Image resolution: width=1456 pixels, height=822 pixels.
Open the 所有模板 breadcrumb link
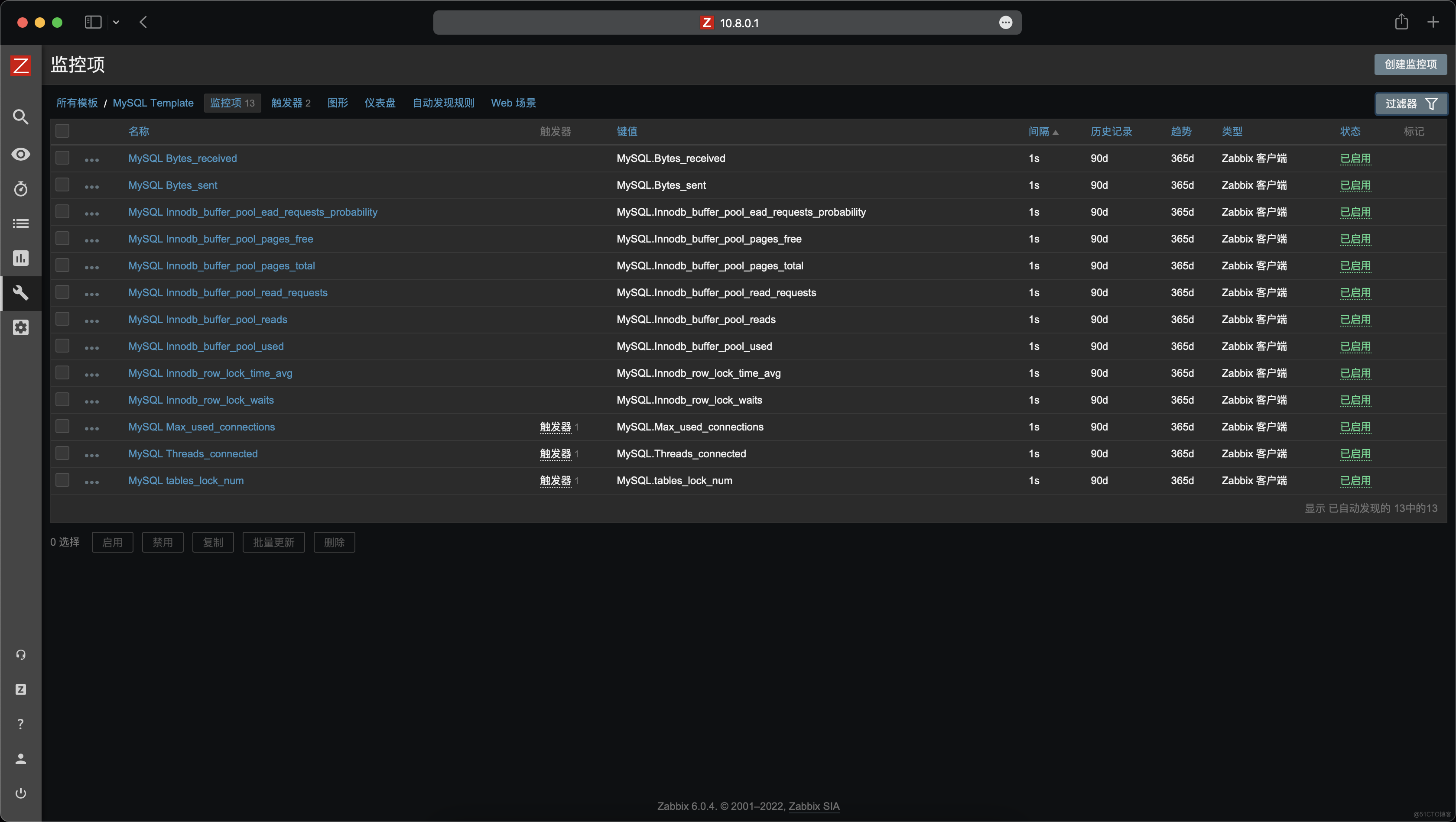click(77, 103)
